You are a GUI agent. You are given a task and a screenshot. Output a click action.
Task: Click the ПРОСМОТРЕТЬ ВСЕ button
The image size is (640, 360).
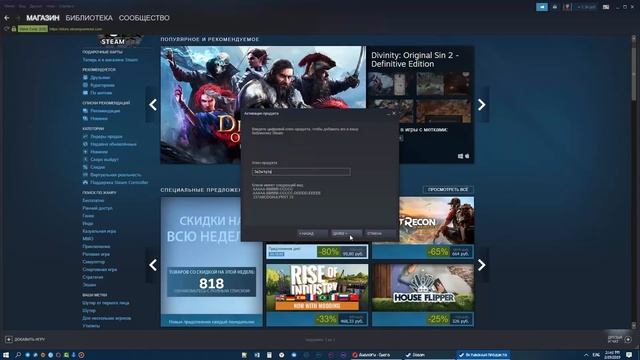click(448, 189)
